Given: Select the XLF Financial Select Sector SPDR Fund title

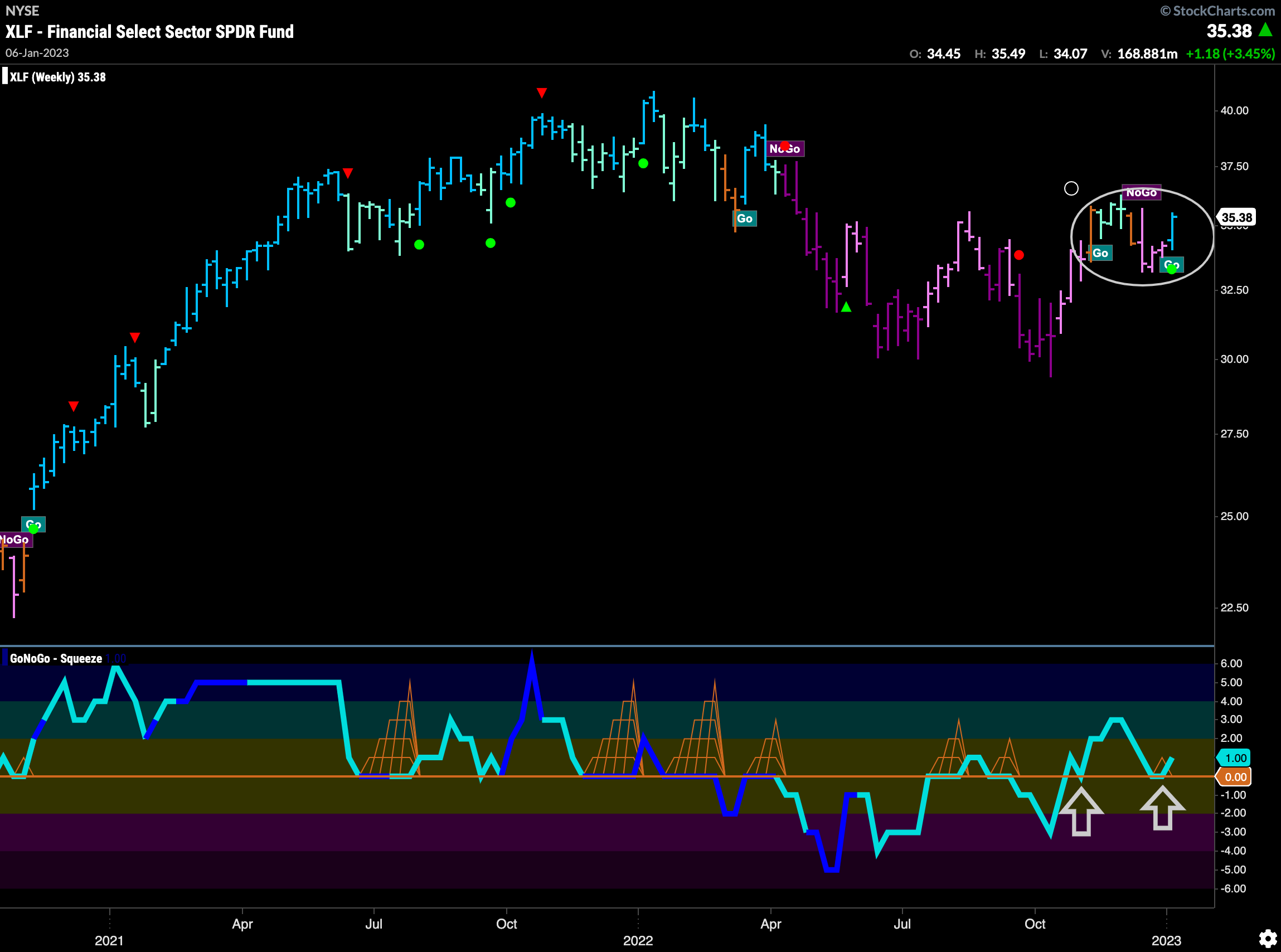Looking at the screenshot, I should tap(150, 31).
